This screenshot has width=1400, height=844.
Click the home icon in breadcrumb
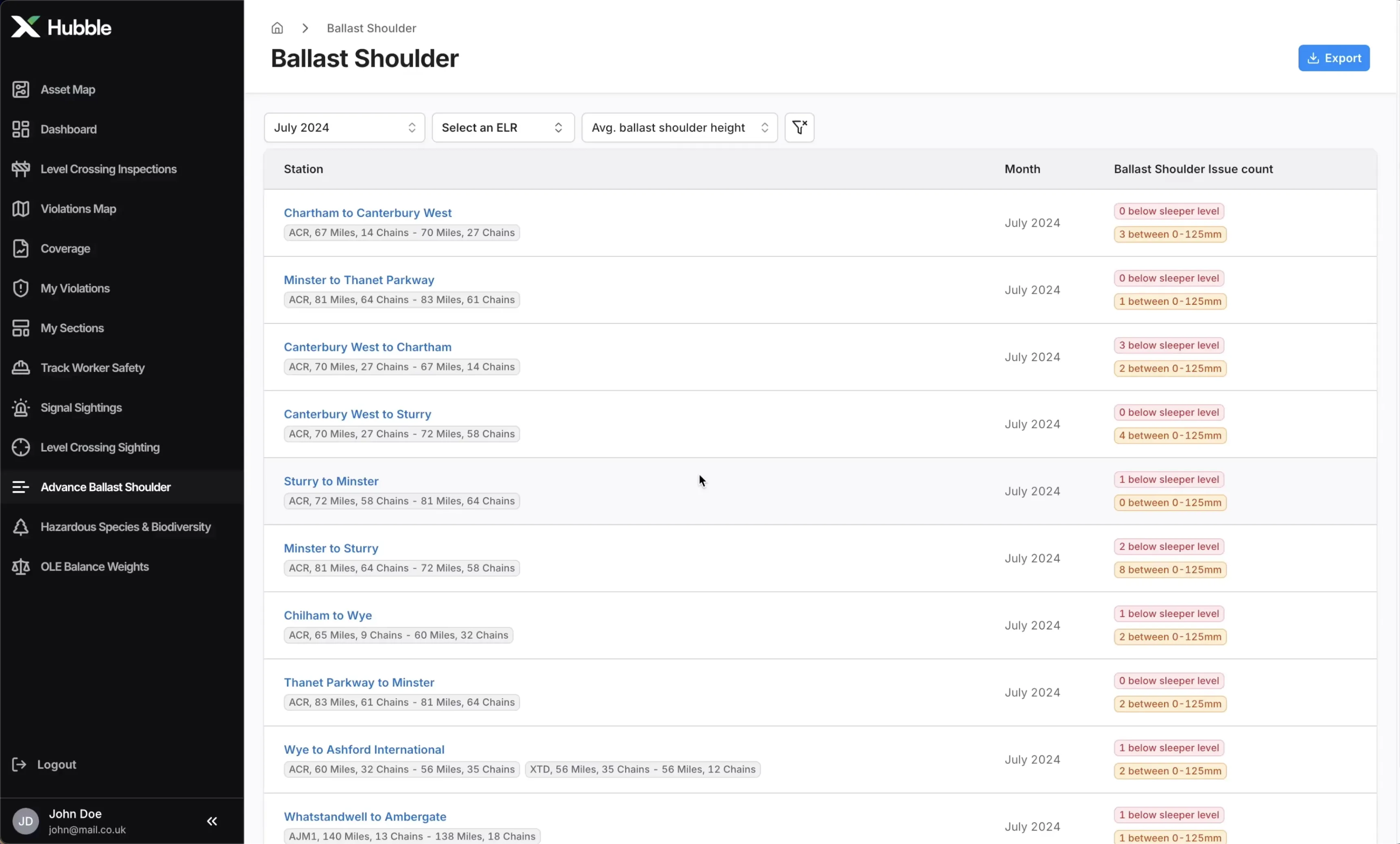pyautogui.click(x=277, y=28)
